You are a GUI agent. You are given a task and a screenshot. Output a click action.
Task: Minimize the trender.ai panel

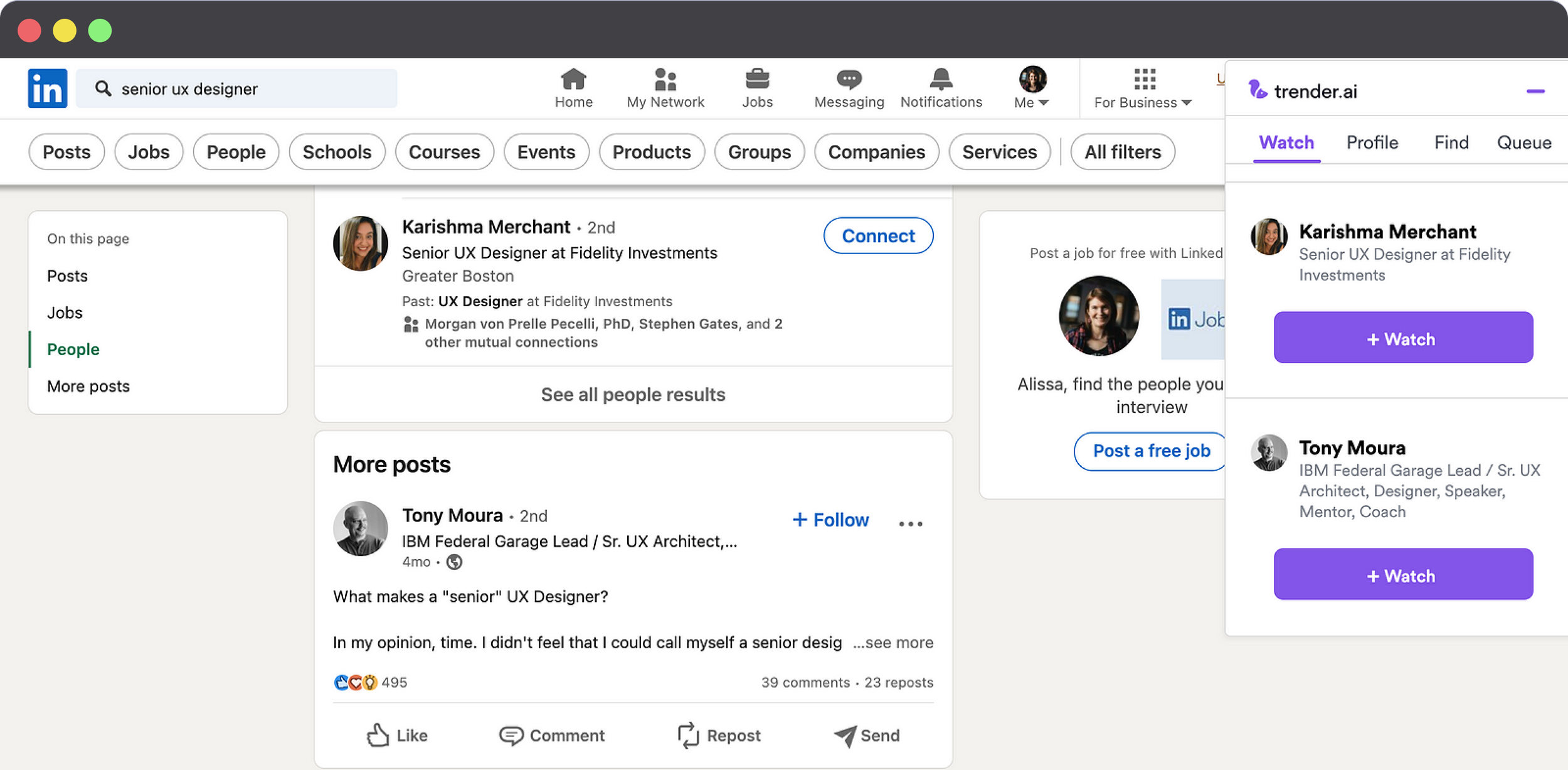pos(1535,92)
